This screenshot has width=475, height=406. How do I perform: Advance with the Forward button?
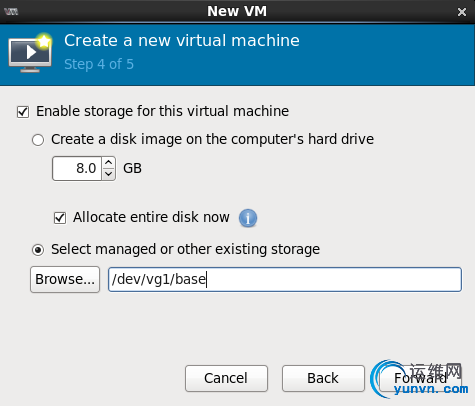[x=420, y=378]
